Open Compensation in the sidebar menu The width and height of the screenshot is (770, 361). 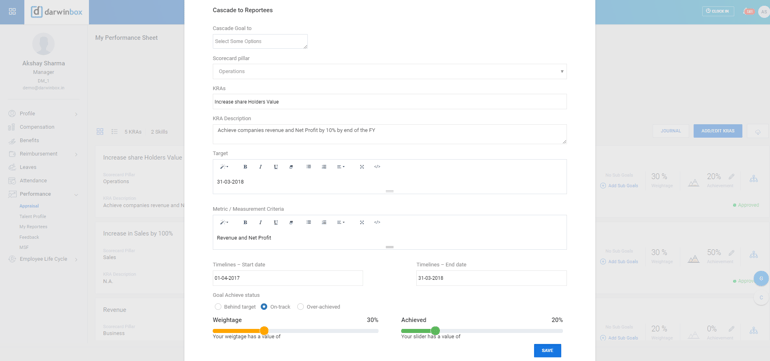[x=37, y=127]
